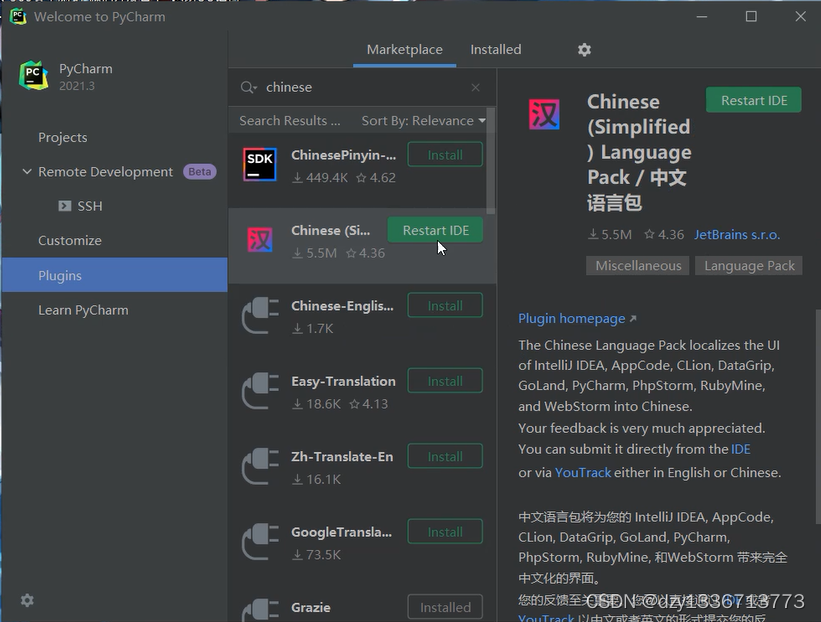
Task: Click the Chinese Language Pack title text
Action: (639, 152)
